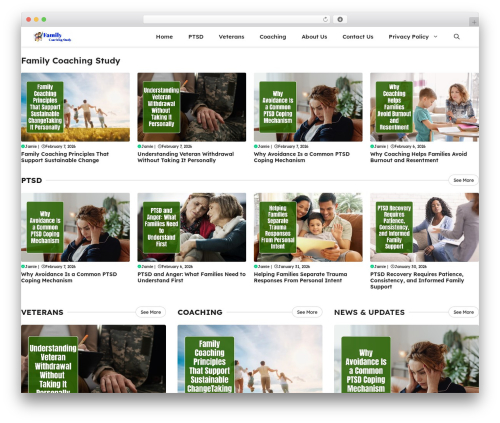
Task: Open the Contact Us menu item
Action: 358,37
